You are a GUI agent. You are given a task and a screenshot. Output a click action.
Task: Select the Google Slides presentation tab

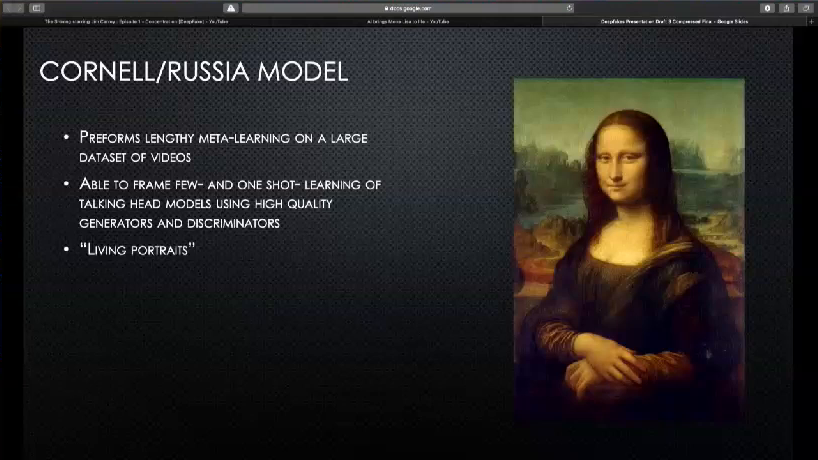(674, 21)
